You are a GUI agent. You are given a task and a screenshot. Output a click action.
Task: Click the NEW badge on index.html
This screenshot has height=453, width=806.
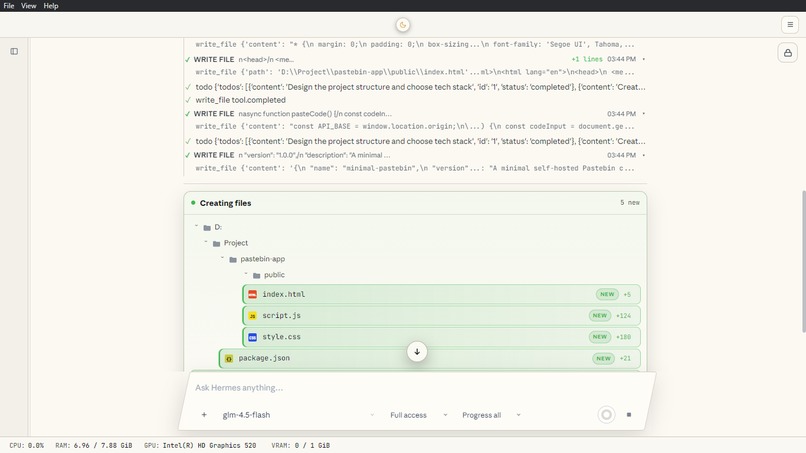(607, 294)
